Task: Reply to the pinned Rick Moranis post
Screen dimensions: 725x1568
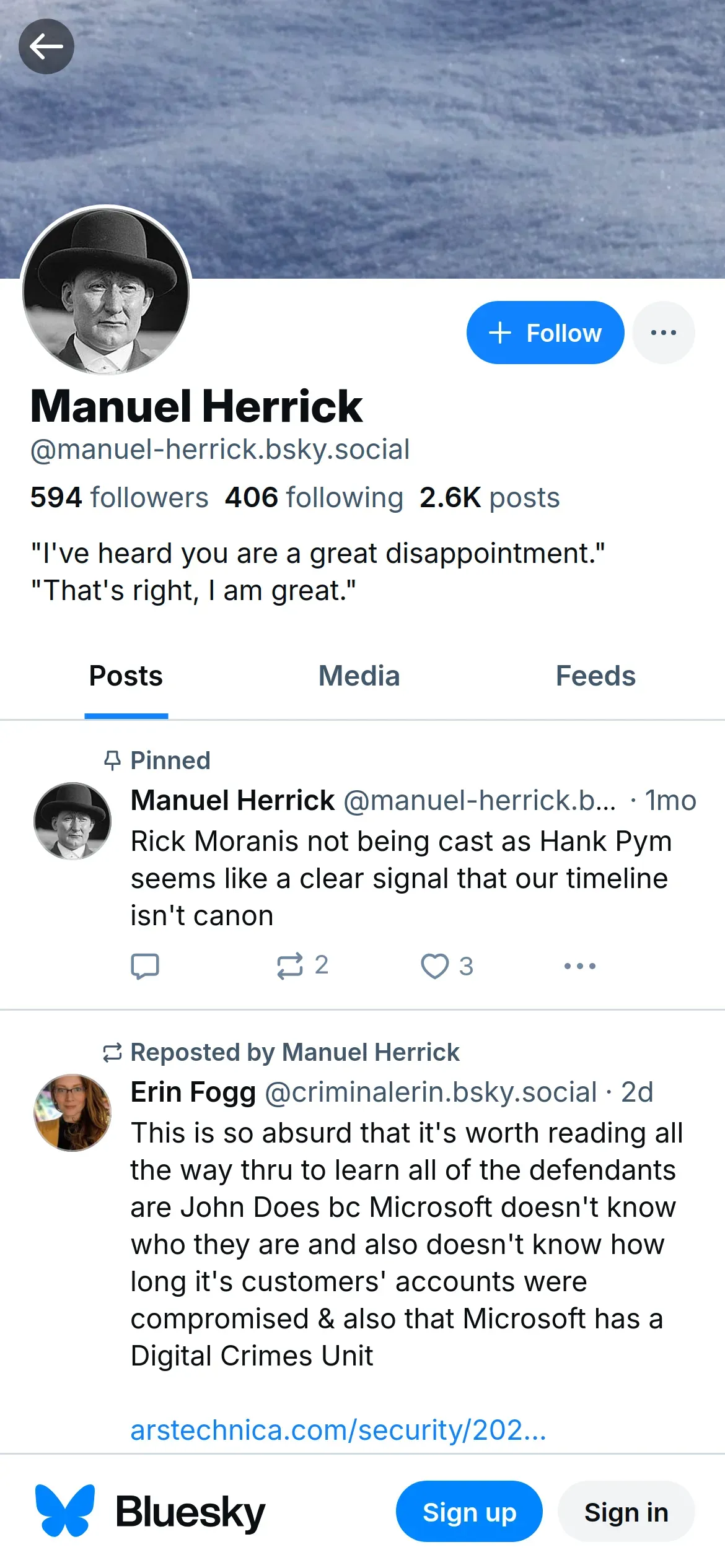Action: click(x=145, y=966)
